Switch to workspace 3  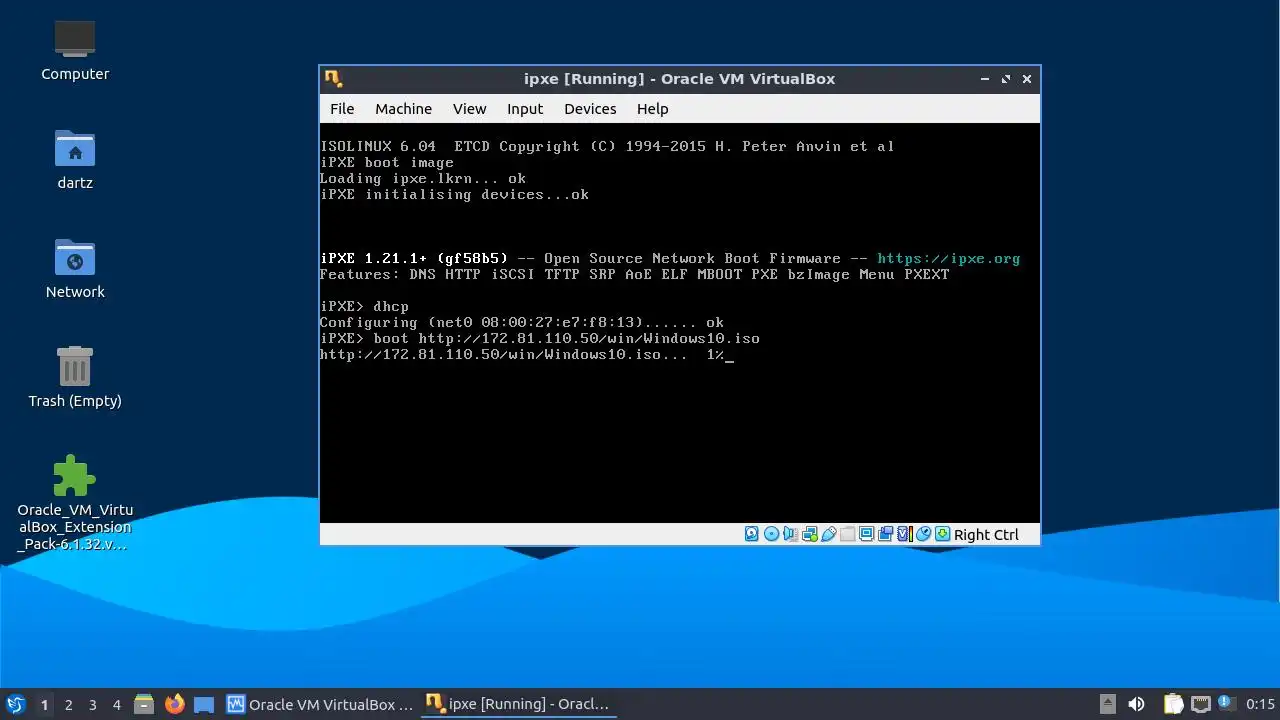[93, 705]
